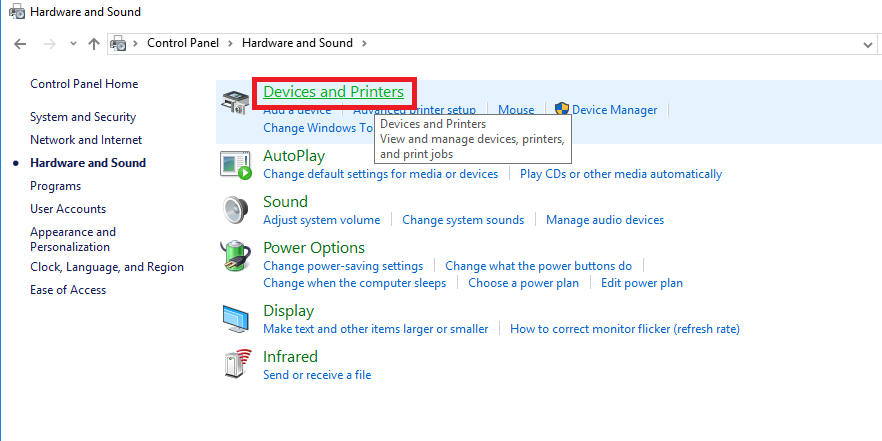The image size is (882, 441).
Task: Open the Sound heading
Action: point(285,201)
